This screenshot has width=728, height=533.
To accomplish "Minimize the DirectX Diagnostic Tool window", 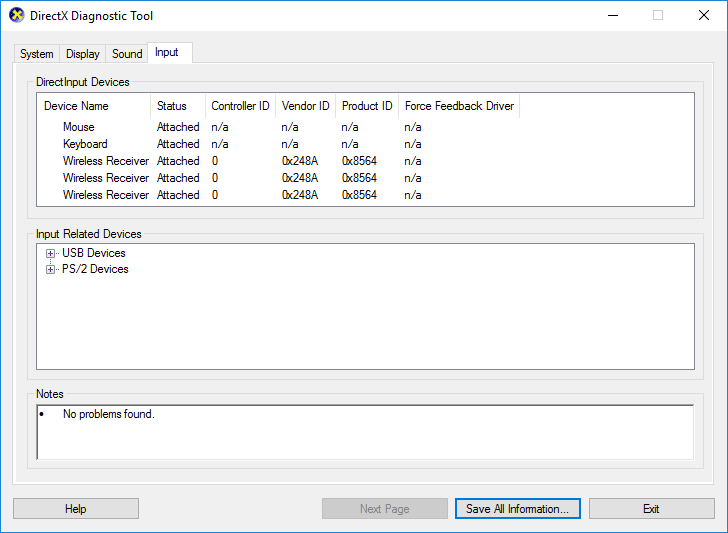I will pyautogui.click(x=613, y=15).
